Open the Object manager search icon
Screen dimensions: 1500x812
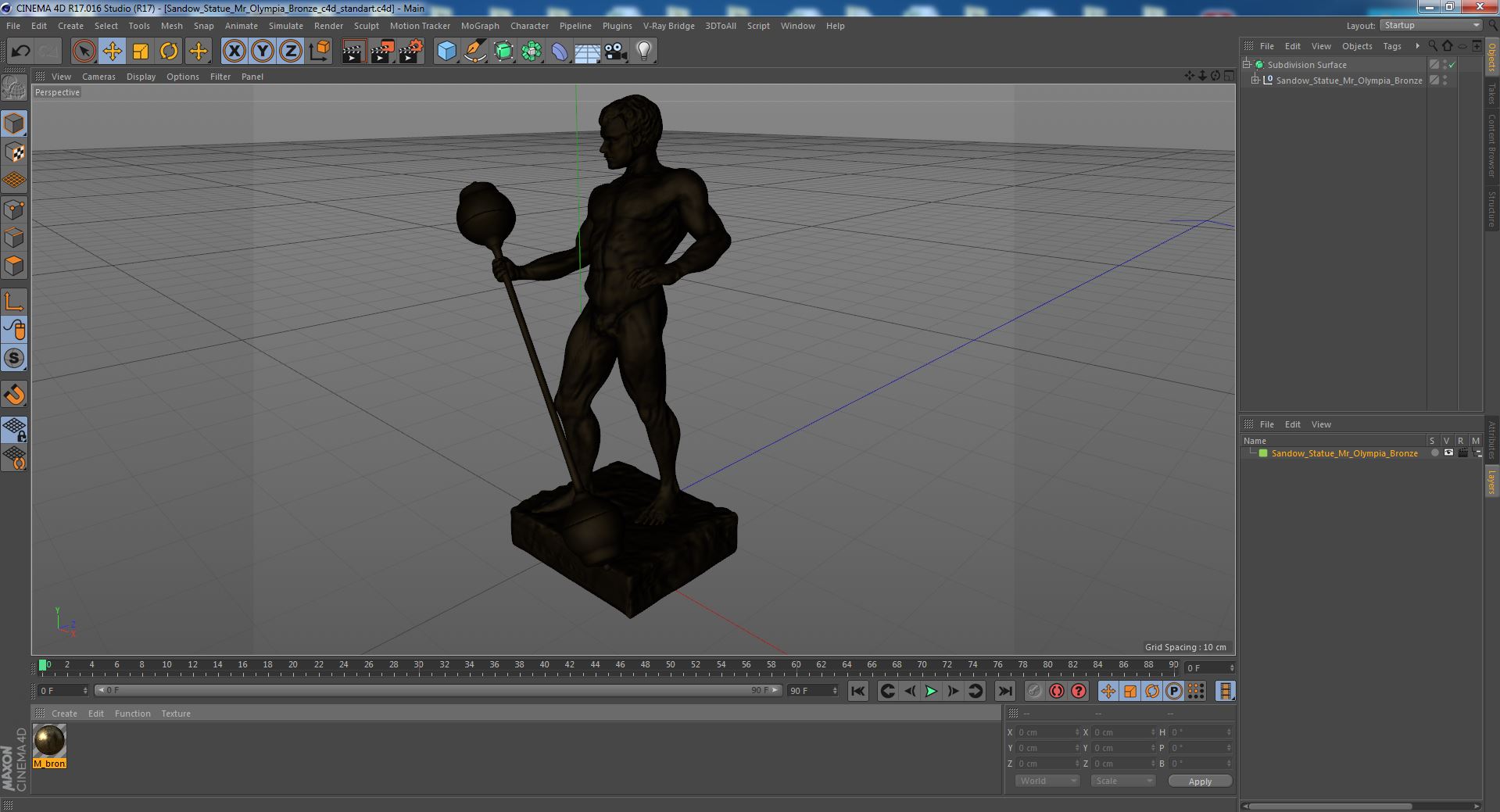tap(1433, 46)
